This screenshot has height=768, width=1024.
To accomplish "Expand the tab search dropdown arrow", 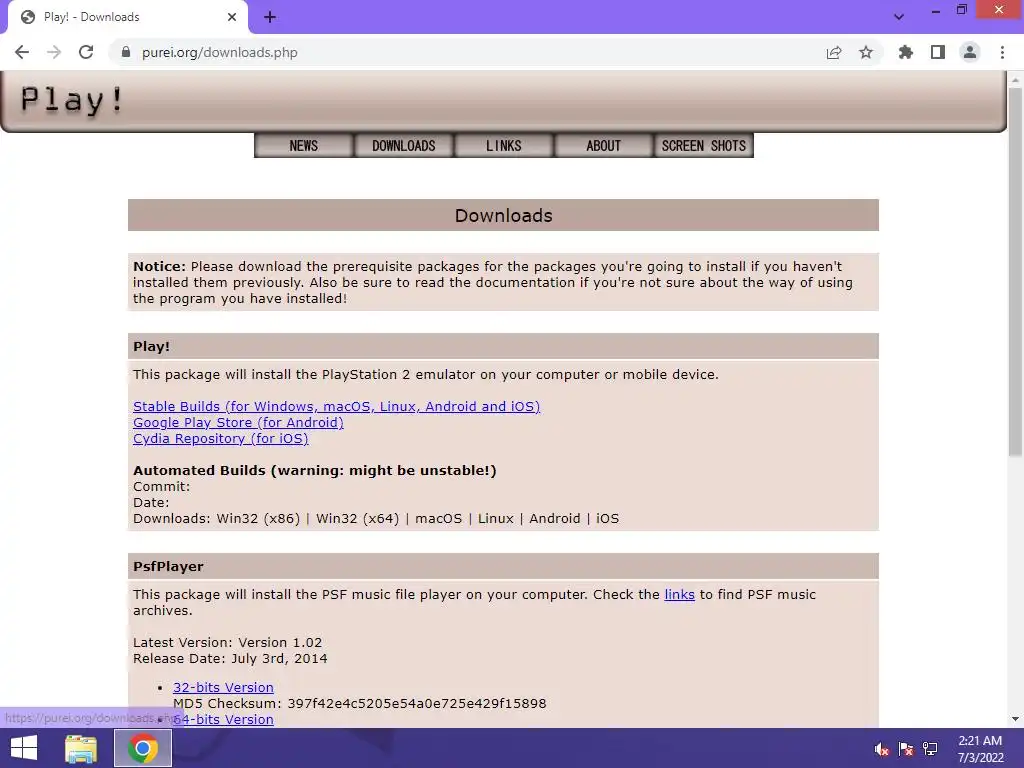I will tap(899, 17).
